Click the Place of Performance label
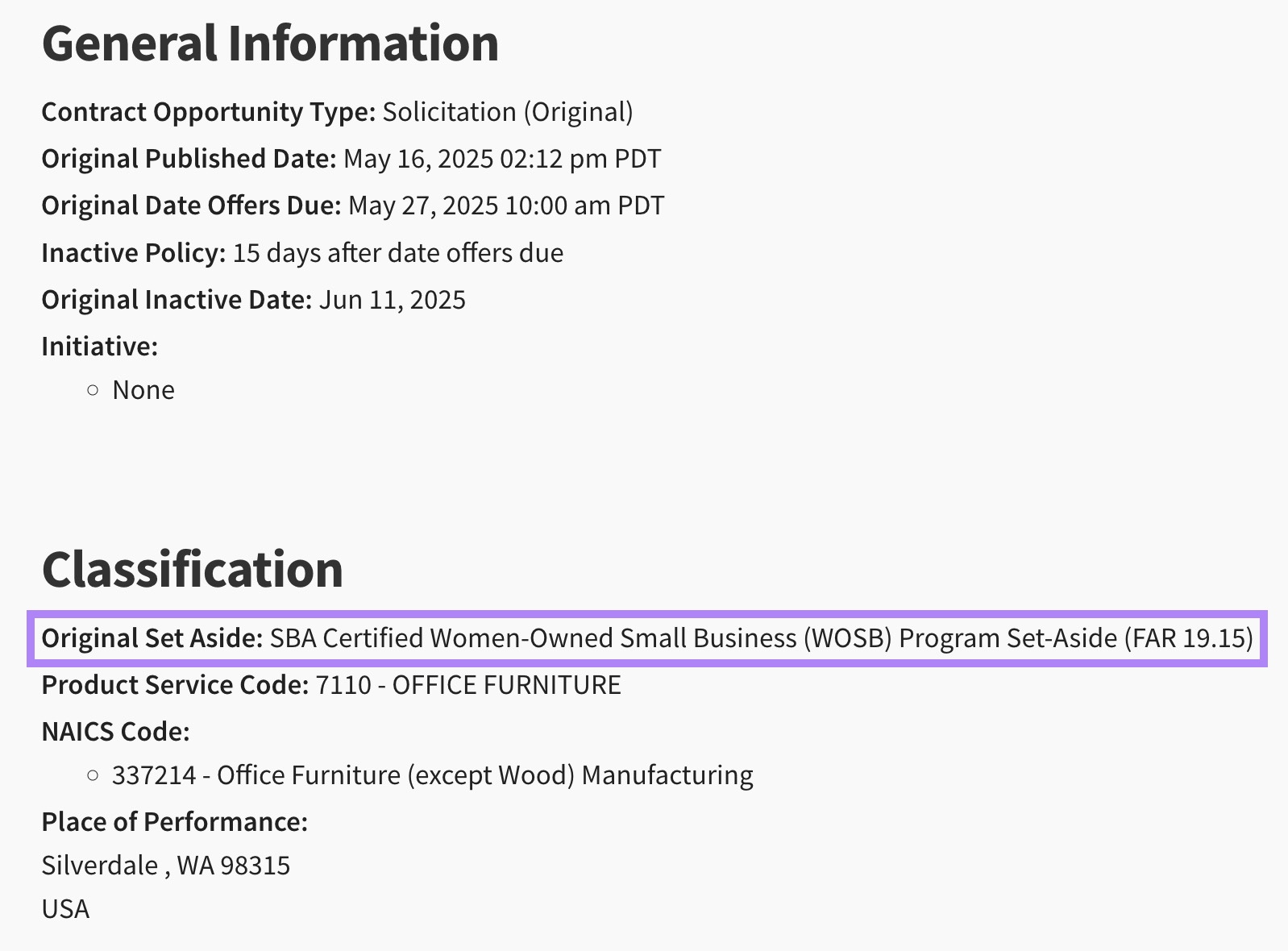Image resolution: width=1288 pixels, height=951 pixels. (x=174, y=822)
